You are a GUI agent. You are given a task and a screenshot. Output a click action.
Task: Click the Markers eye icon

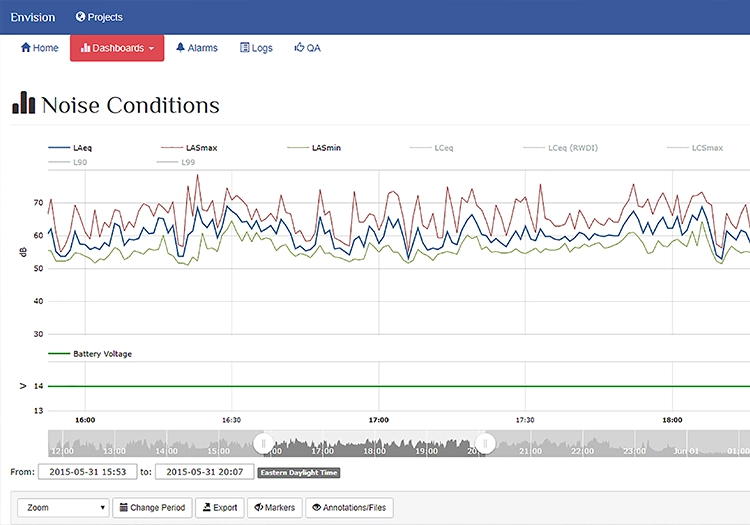pos(259,507)
